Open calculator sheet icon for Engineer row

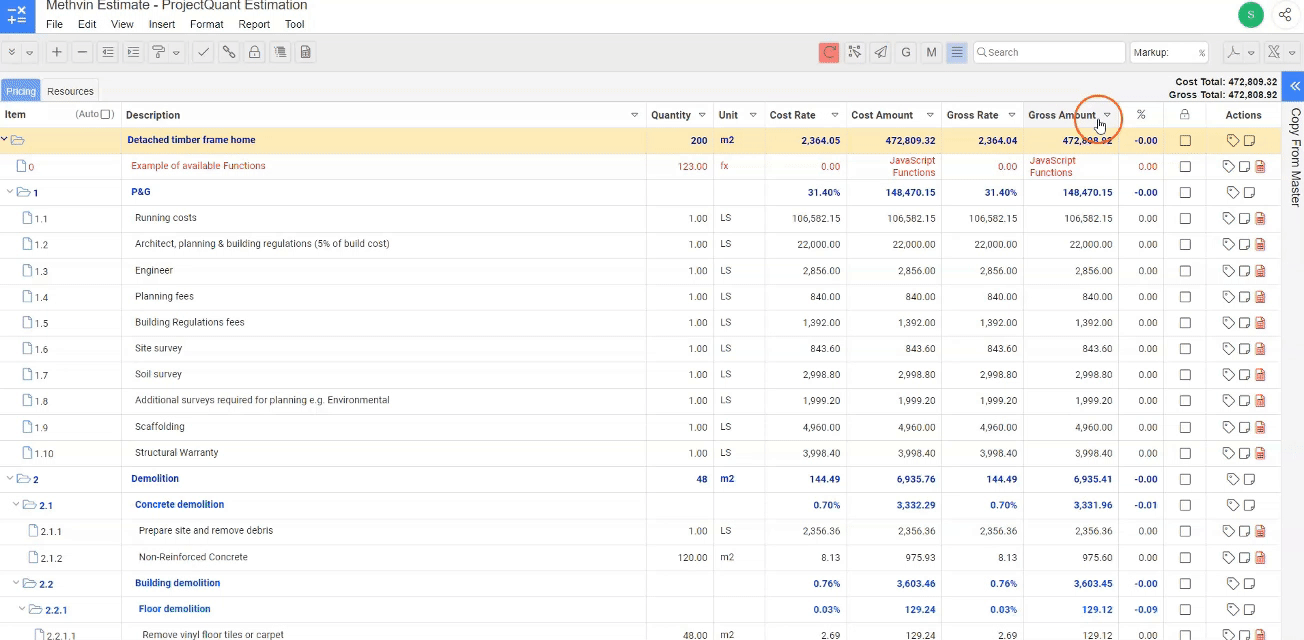point(1260,271)
